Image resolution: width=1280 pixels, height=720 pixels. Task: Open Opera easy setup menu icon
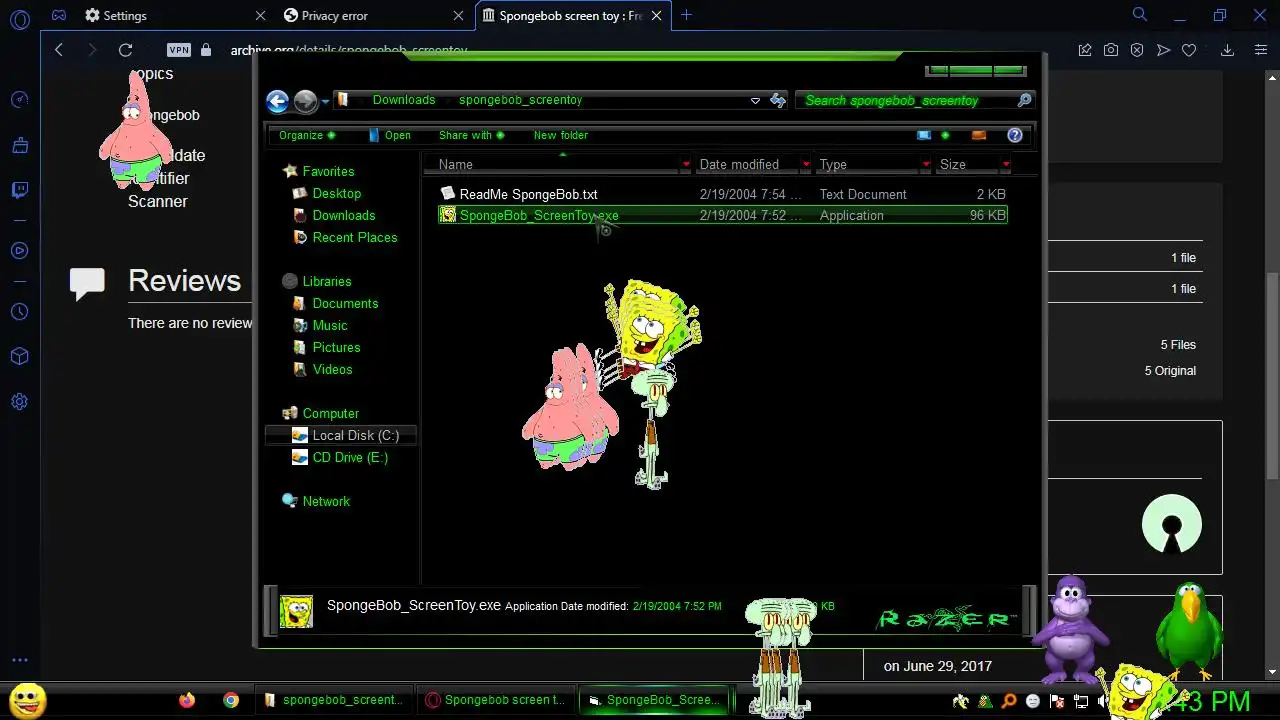click(1260, 50)
